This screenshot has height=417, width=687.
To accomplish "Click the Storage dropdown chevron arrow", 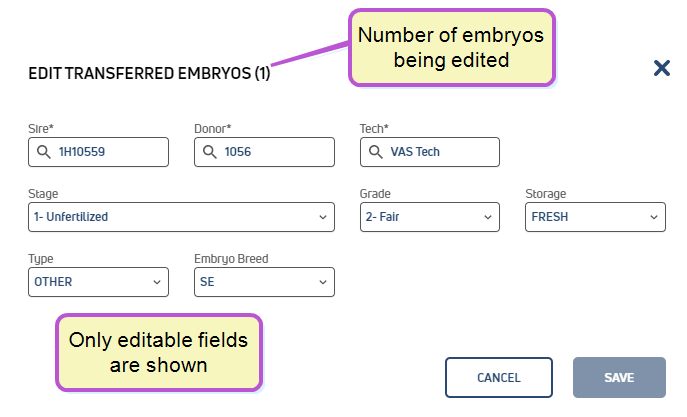I will pyautogui.click(x=654, y=217).
